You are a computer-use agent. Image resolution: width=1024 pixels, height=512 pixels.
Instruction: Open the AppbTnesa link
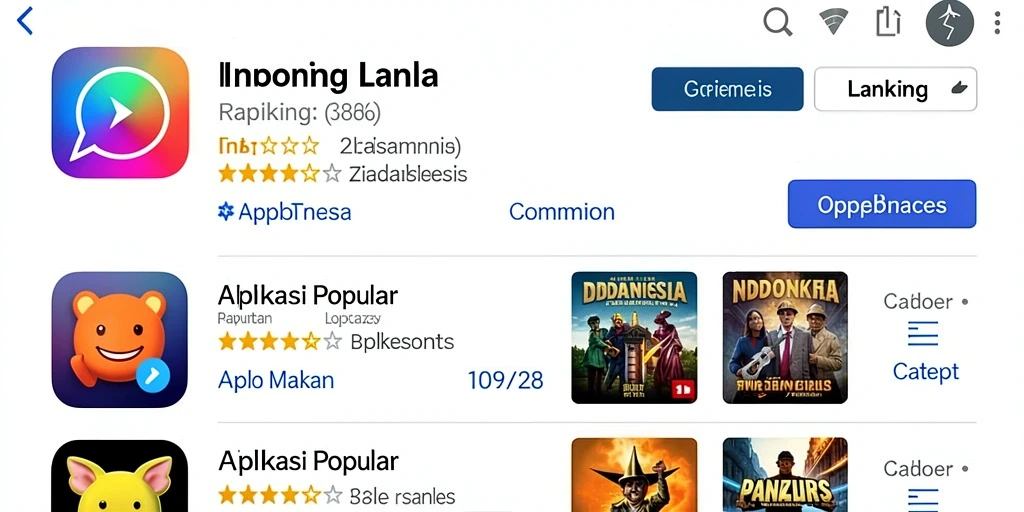[284, 212]
